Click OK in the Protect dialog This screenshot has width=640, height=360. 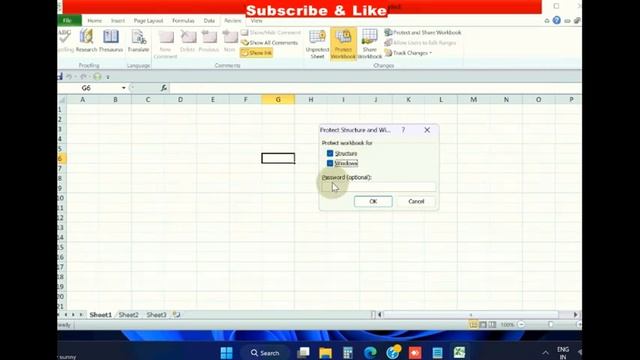373,201
